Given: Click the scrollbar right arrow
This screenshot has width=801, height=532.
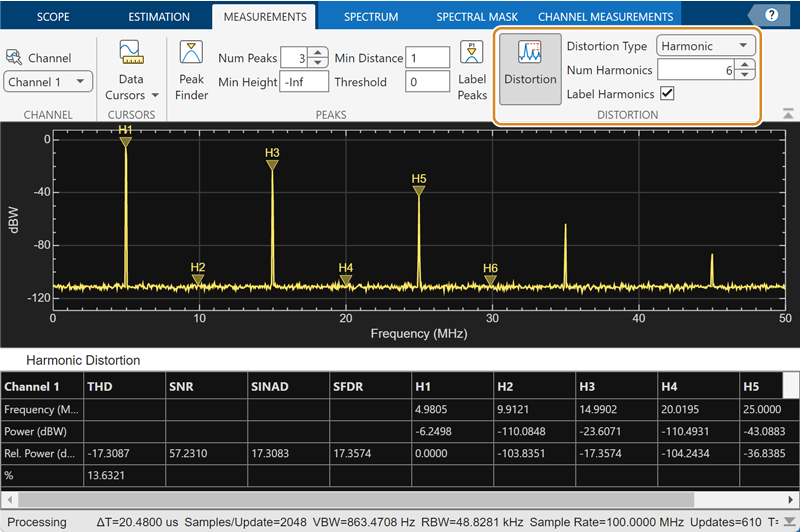Looking at the screenshot, I should pos(790,499).
